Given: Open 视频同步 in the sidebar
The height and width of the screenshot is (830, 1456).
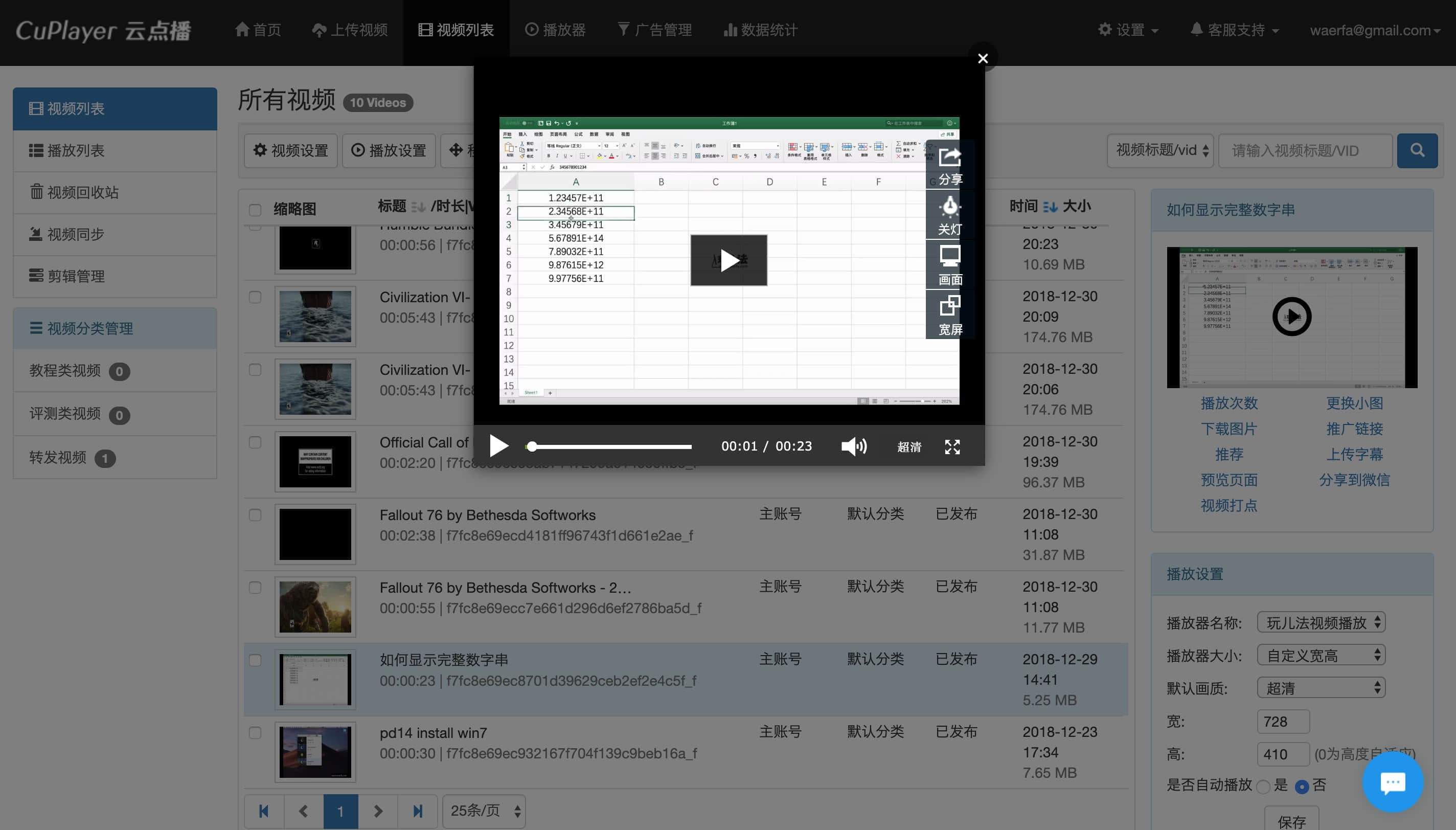Looking at the screenshot, I should [115, 234].
